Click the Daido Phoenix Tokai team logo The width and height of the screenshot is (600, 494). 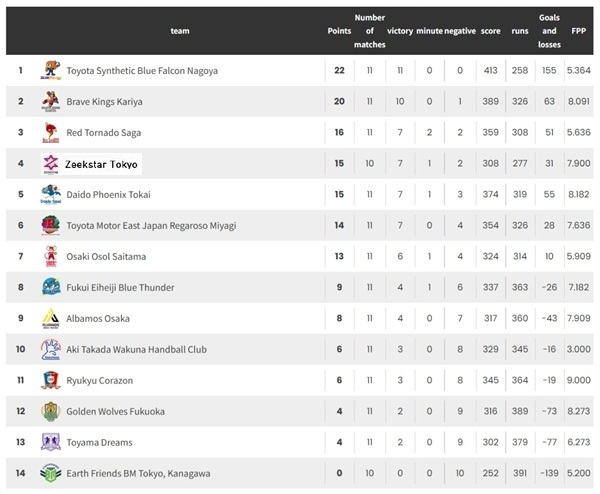pos(51,194)
